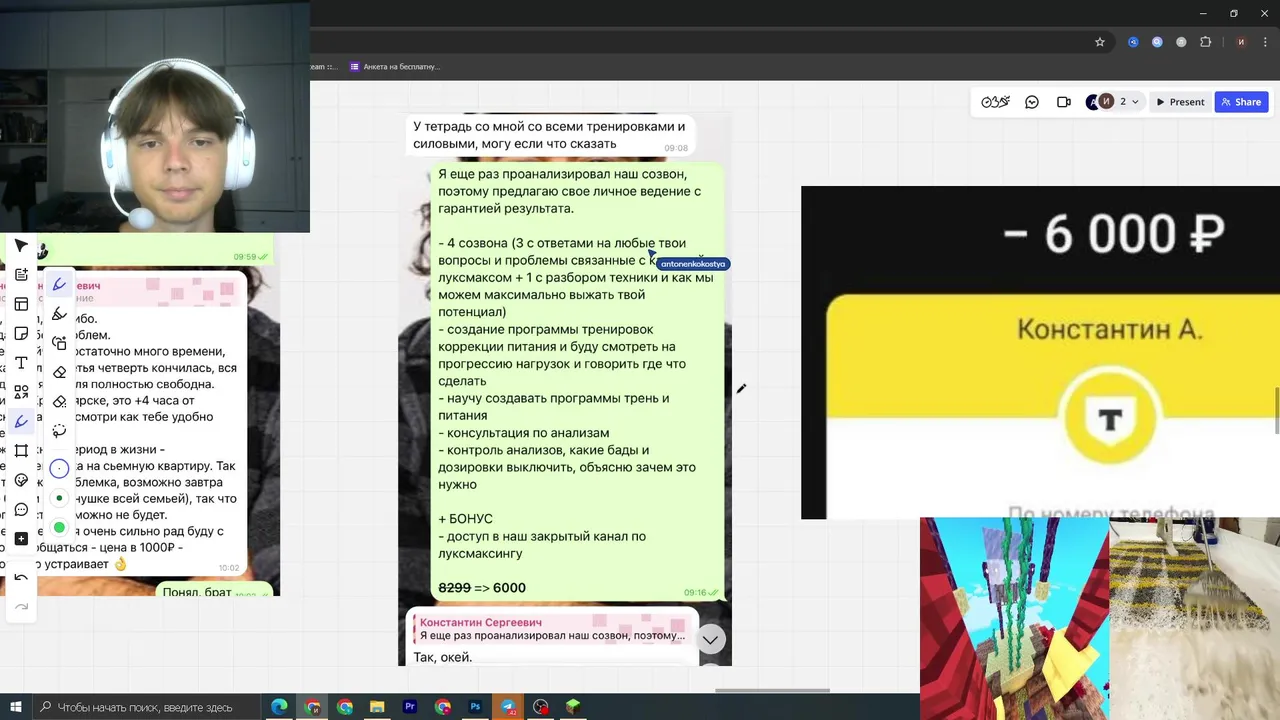The image size is (1280, 720).
Task: Click the '+ БОНУС' line in message
Action: [465, 519]
